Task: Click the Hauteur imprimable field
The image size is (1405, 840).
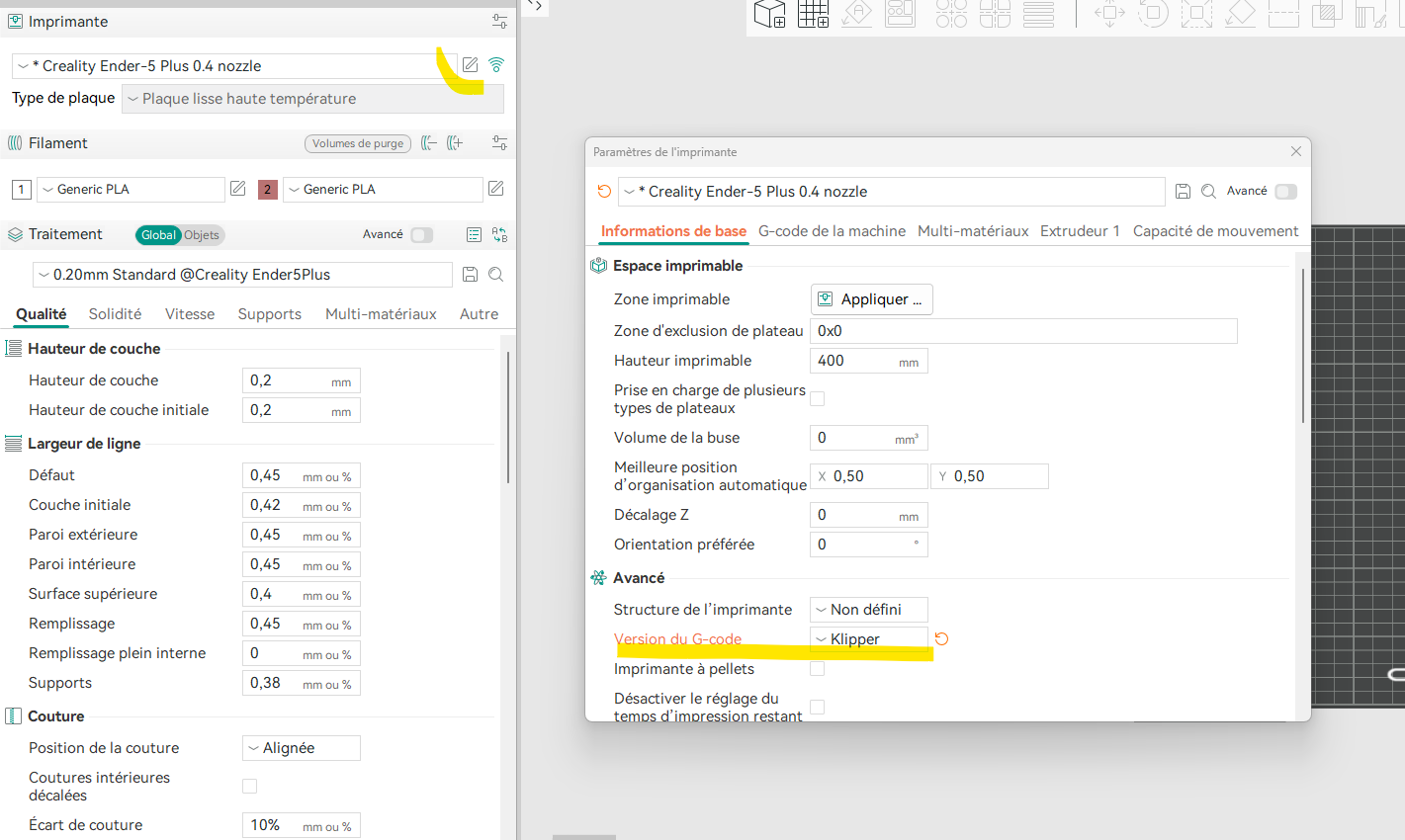Action: [869, 361]
